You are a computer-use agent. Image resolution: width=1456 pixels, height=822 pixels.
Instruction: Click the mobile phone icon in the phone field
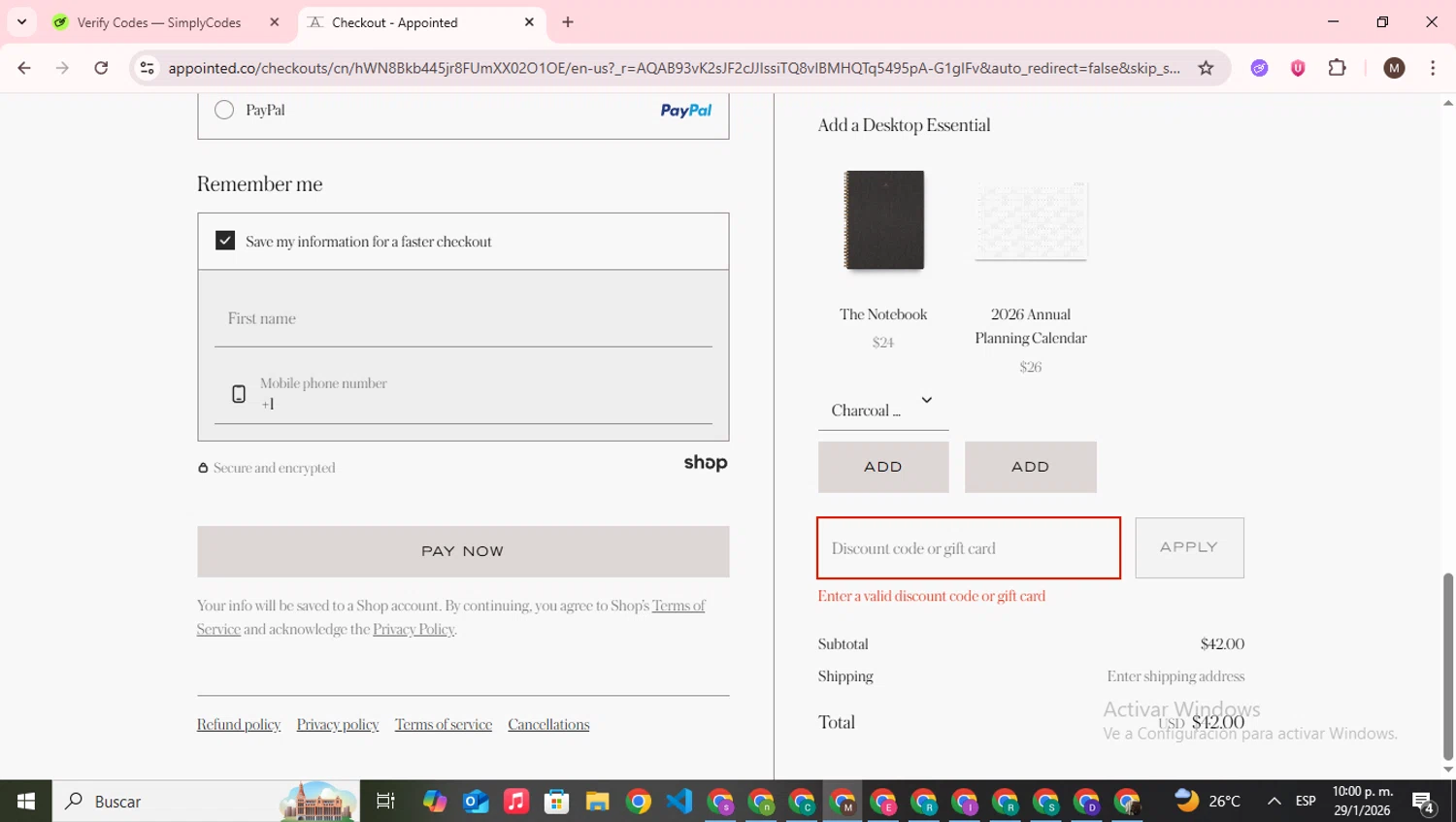(239, 393)
